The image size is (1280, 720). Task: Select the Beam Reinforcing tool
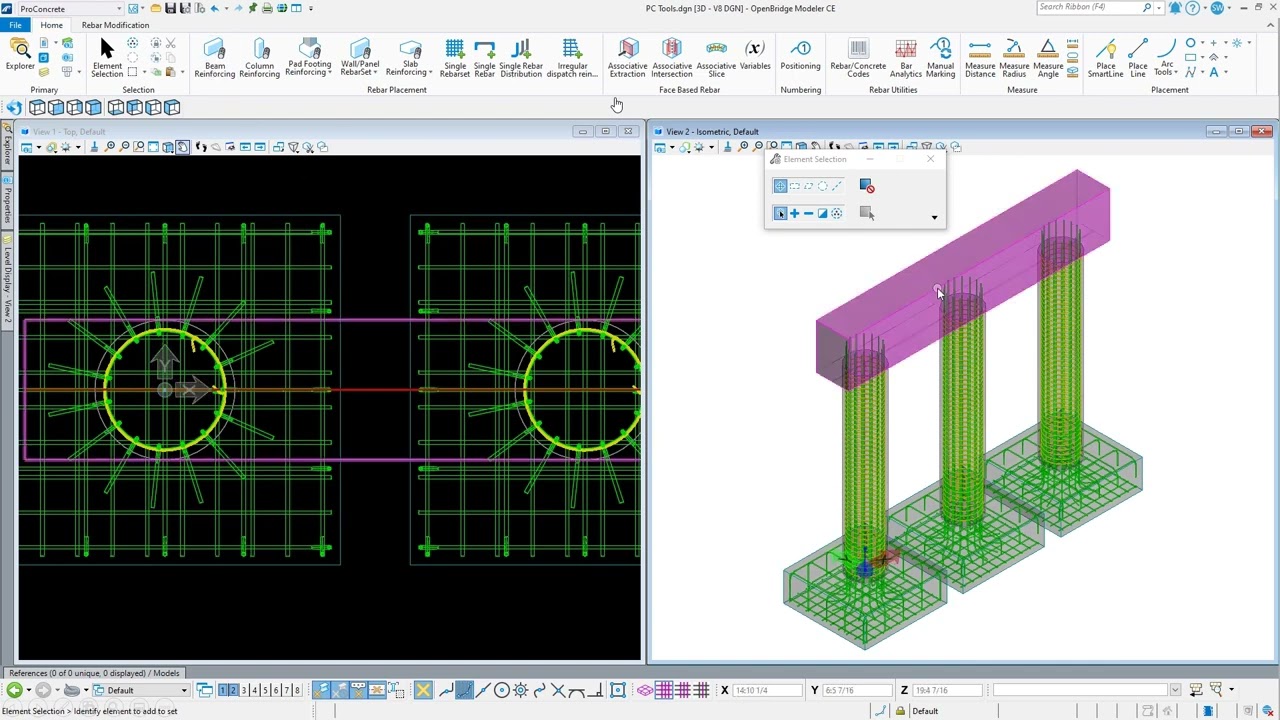point(214,58)
